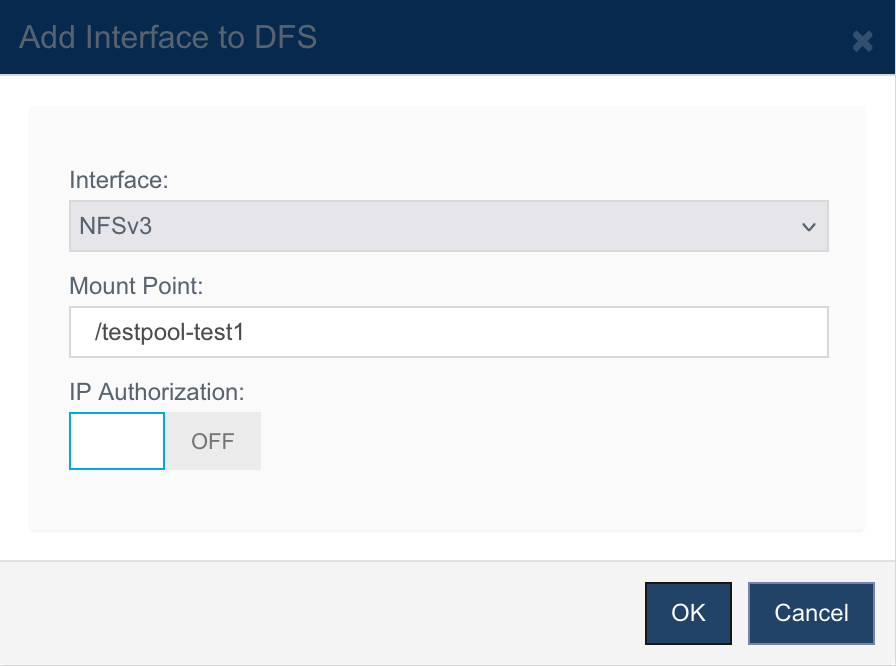Click the Mount Point: field label
Screen dimensions: 896x666
coord(136,286)
